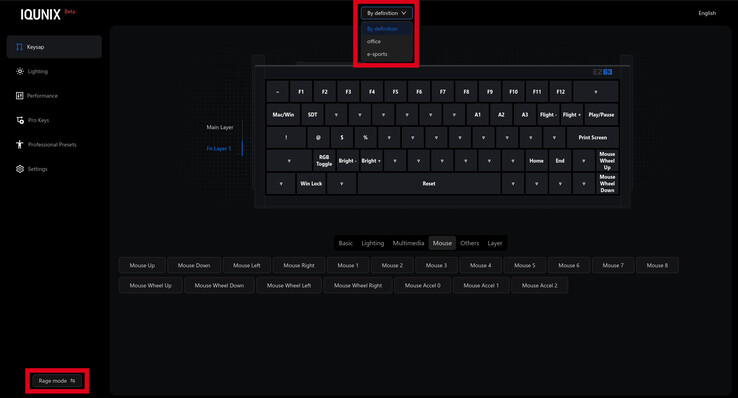Click the Reset spacebar key

click(x=429, y=183)
